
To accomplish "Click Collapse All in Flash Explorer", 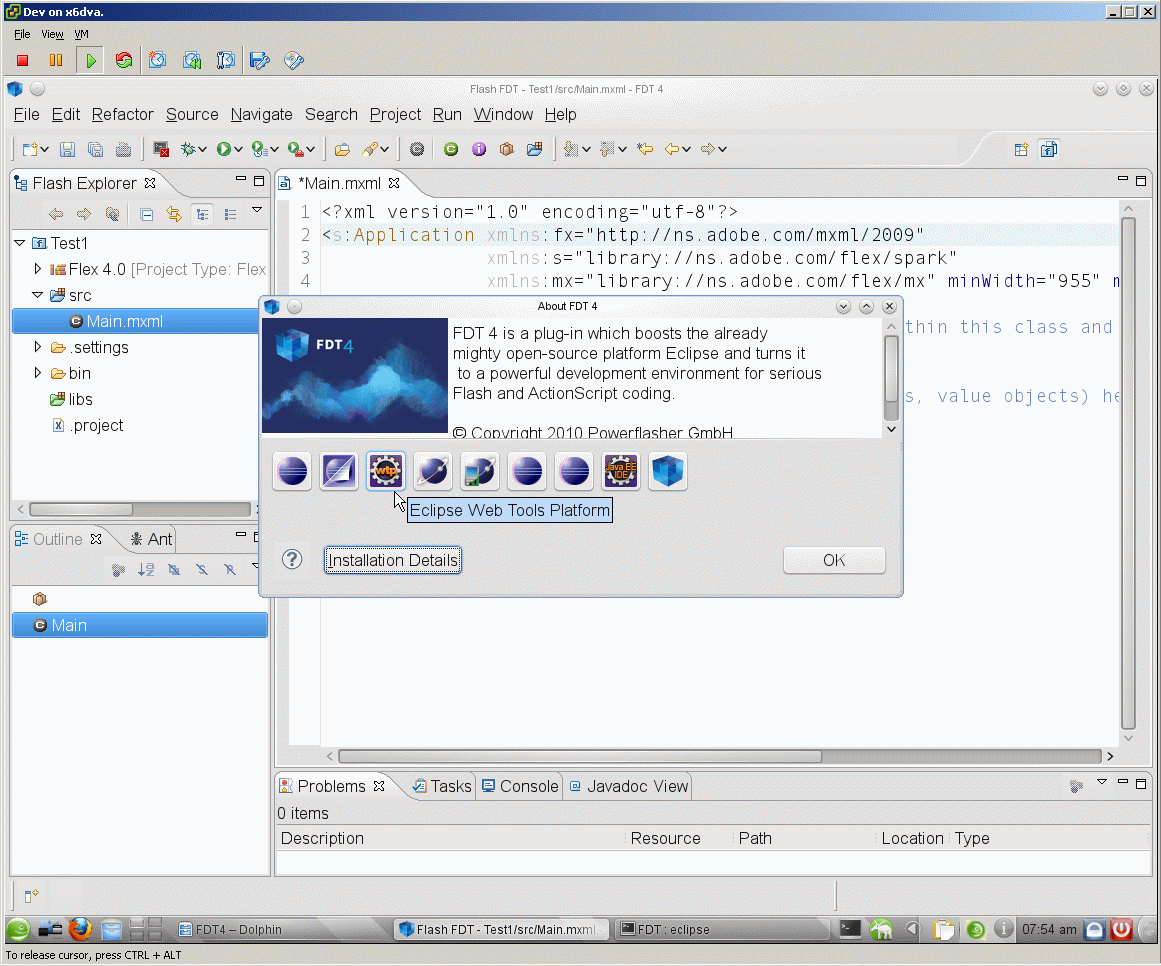I will click(147, 215).
